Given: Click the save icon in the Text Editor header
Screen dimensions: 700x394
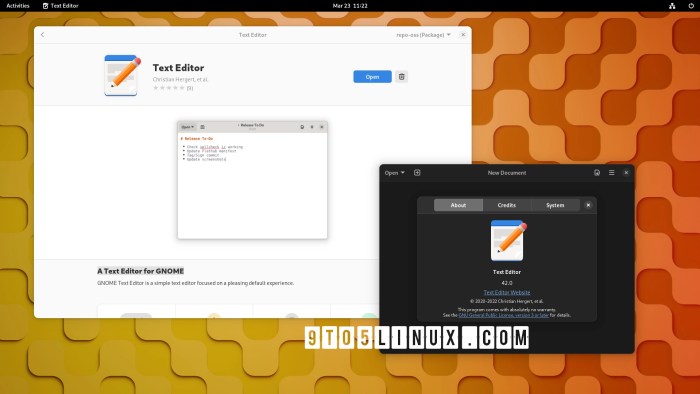Looking at the screenshot, I should [597, 173].
